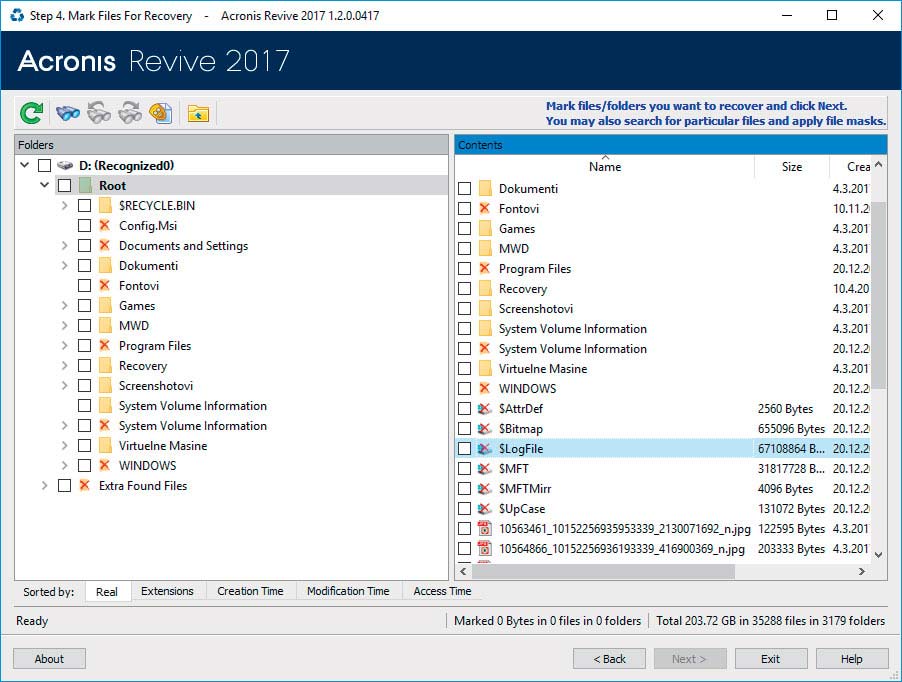Viewport: 902px width, 682px height.
Task: Expand the WINDOWS folder in tree
Action: click(x=64, y=465)
